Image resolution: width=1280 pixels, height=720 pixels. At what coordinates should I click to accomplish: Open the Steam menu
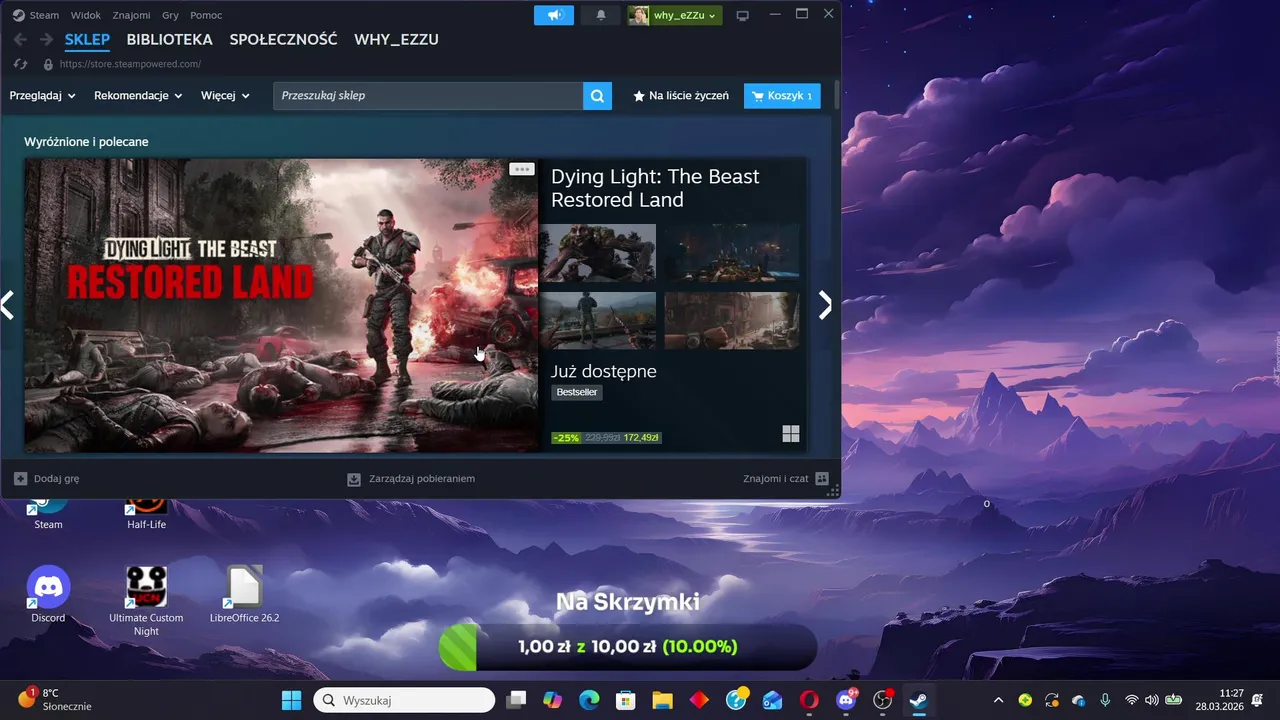pos(44,15)
